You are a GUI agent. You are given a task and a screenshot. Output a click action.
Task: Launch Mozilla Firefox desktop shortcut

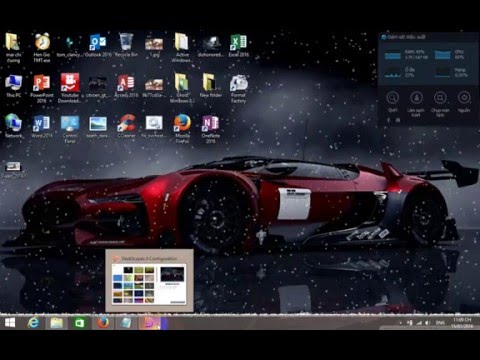(182, 129)
